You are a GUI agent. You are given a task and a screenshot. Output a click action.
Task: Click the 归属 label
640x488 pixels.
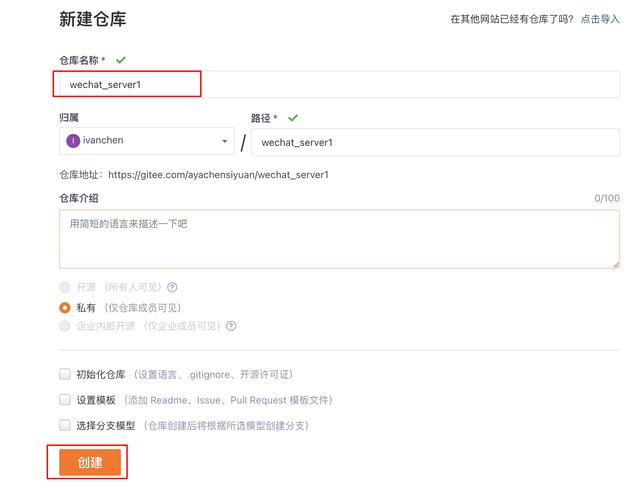pos(69,118)
